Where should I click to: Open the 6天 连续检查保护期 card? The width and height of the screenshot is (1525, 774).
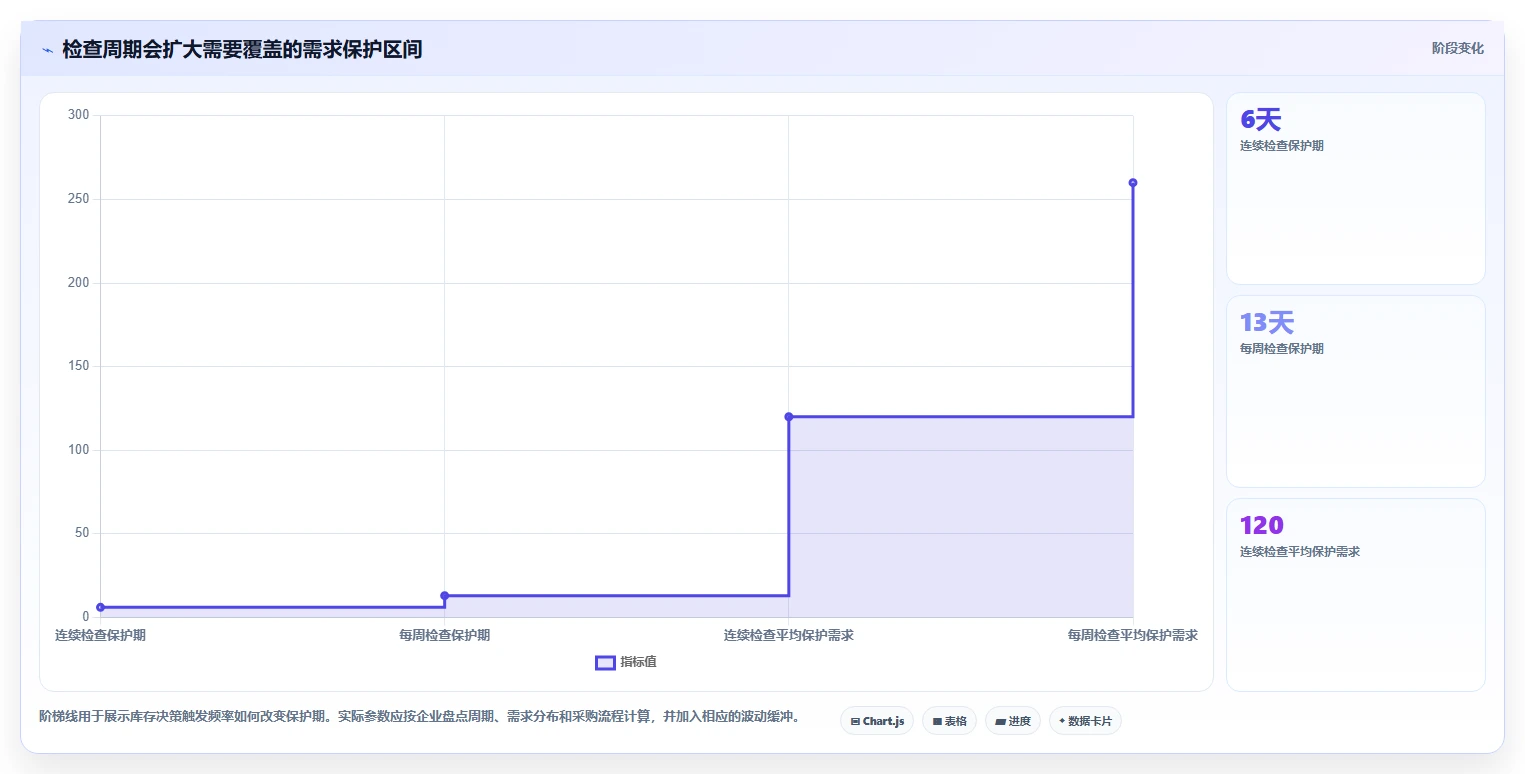pyautogui.click(x=1356, y=189)
